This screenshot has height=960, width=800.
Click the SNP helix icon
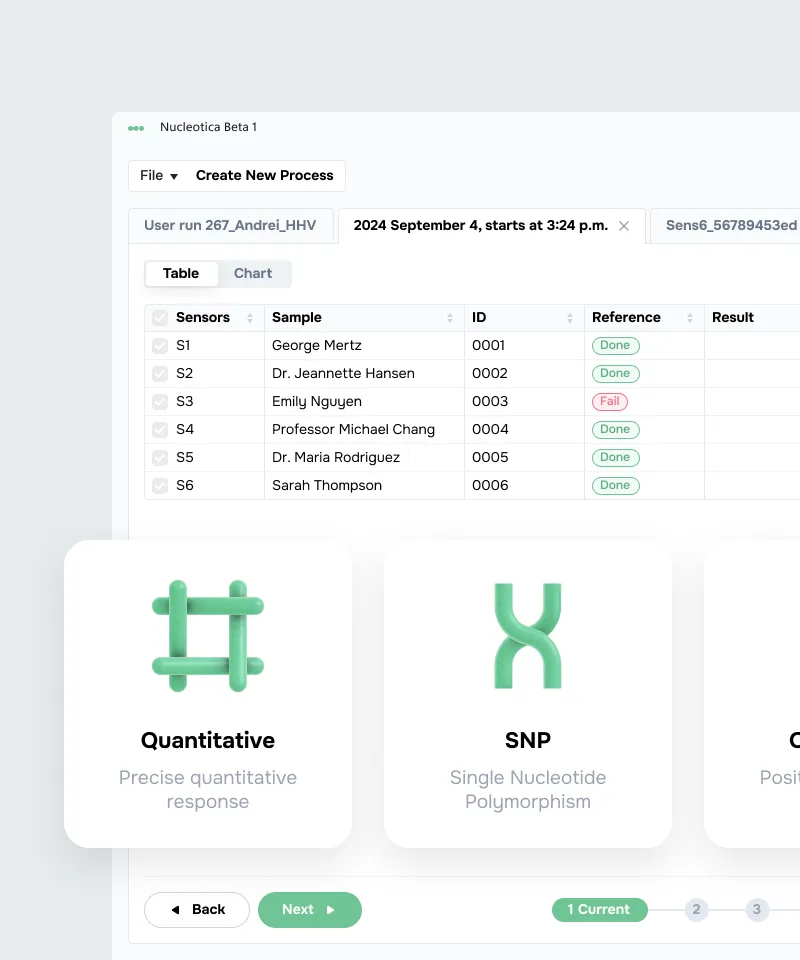pos(528,636)
